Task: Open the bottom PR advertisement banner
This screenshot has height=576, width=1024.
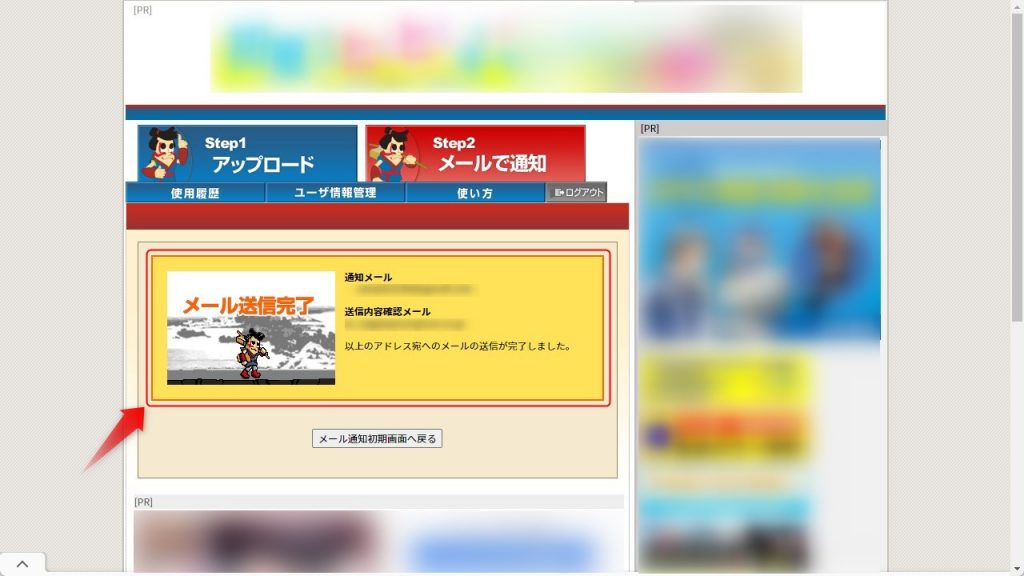Action: click(x=378, y=542)
